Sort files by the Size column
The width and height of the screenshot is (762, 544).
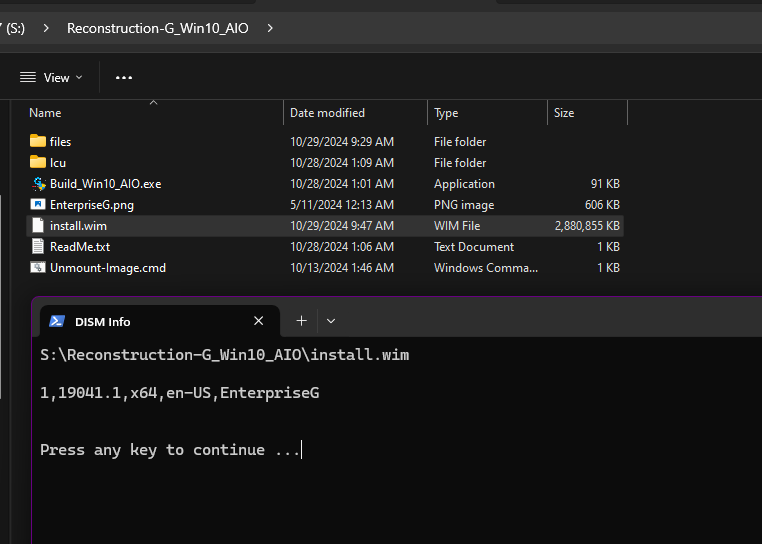(588, 113)
